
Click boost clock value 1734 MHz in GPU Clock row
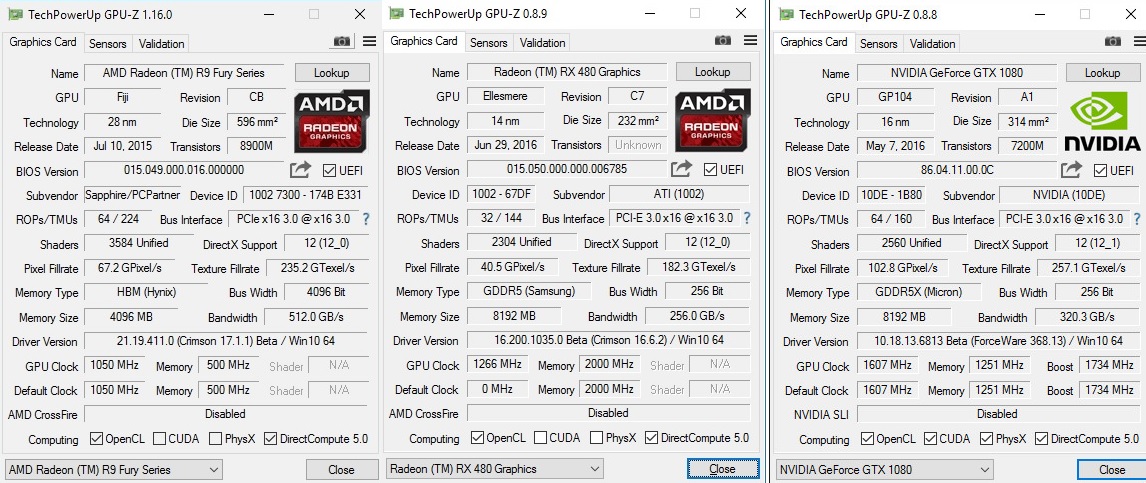click(x=1109, y=365)
